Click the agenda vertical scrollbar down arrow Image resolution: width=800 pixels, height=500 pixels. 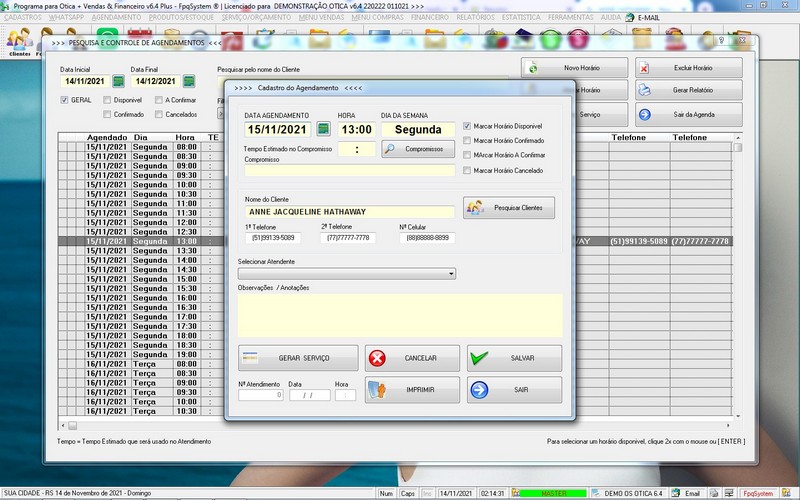[x=737, y=416]
